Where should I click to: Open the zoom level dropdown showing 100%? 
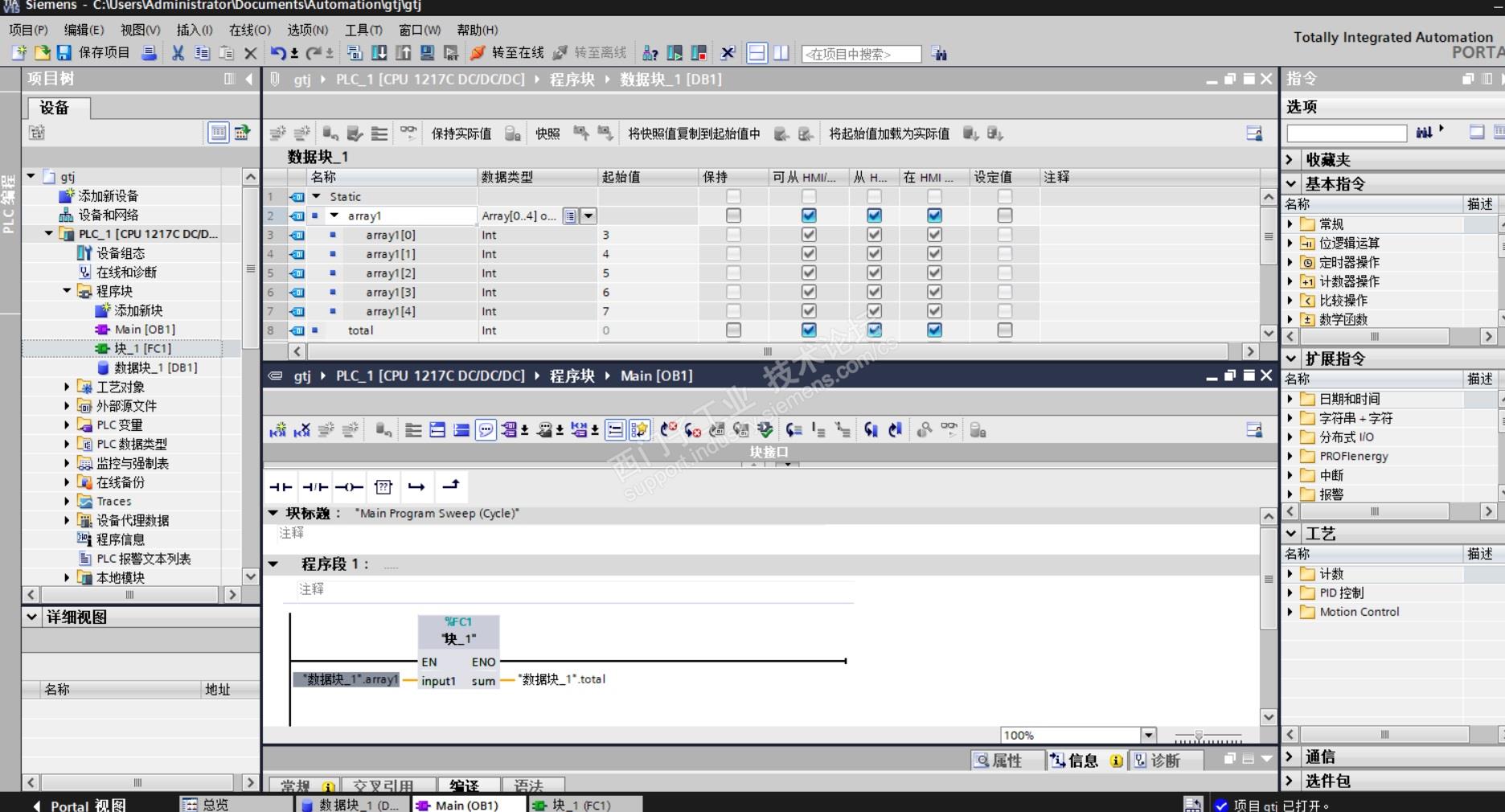[x=1148, y=735]
